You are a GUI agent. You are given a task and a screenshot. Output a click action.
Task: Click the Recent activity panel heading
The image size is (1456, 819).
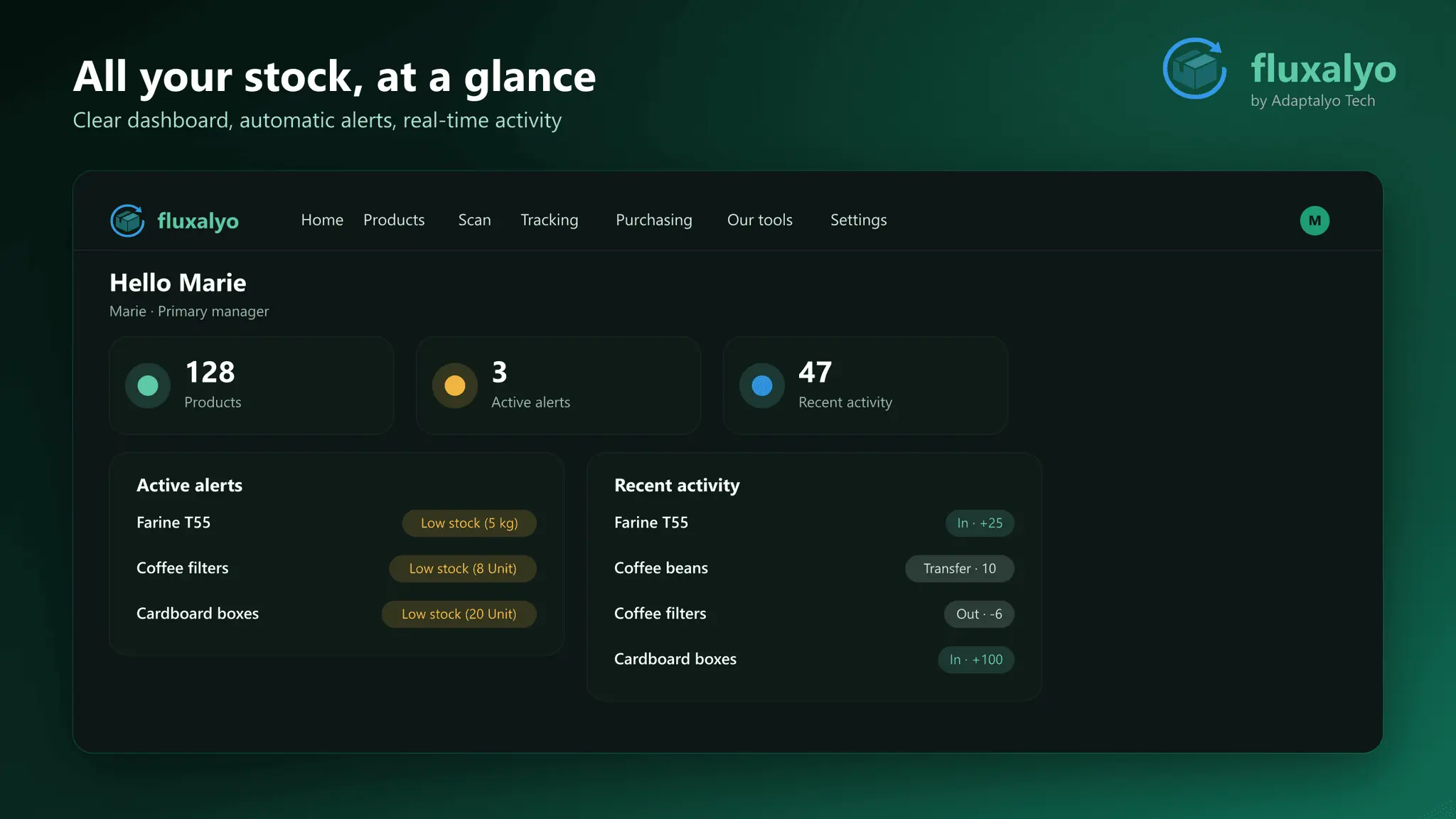(677, 486)
